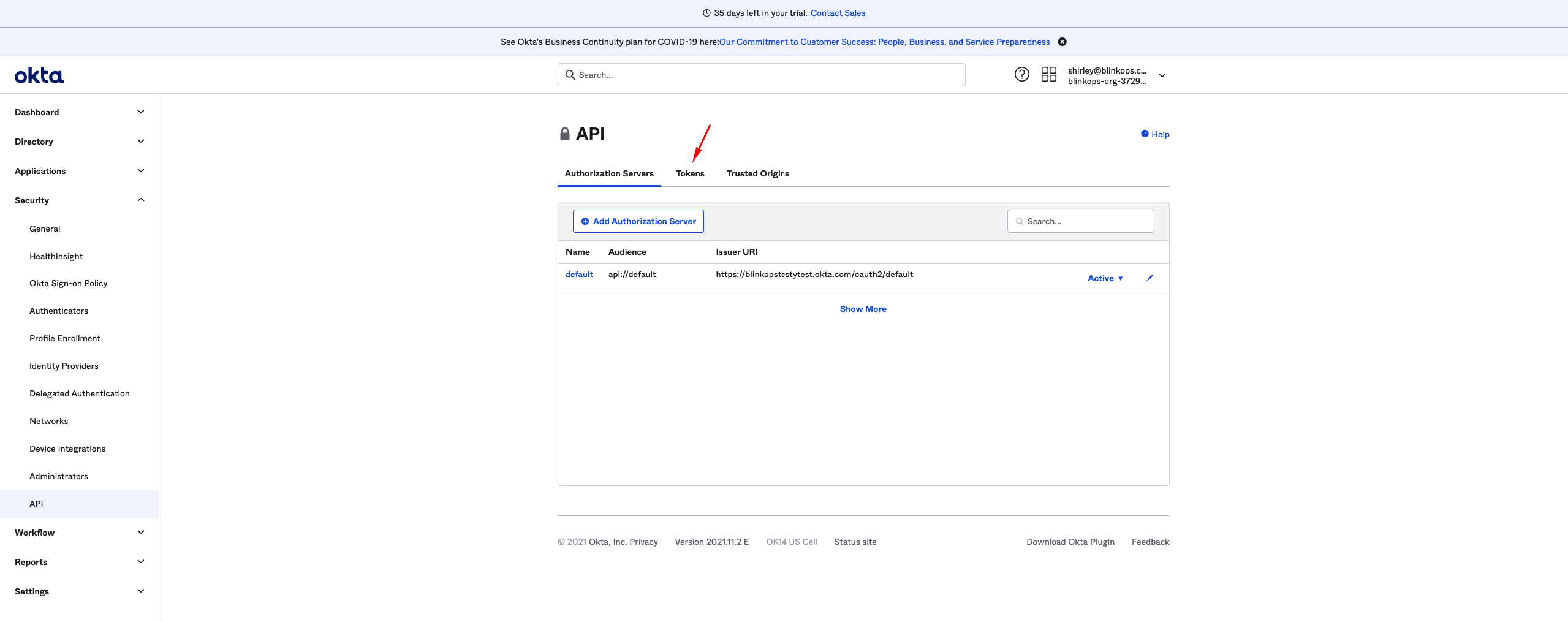Open the help question mark icon
This screenshot has height=622, width=1568.
point(1021,75)
